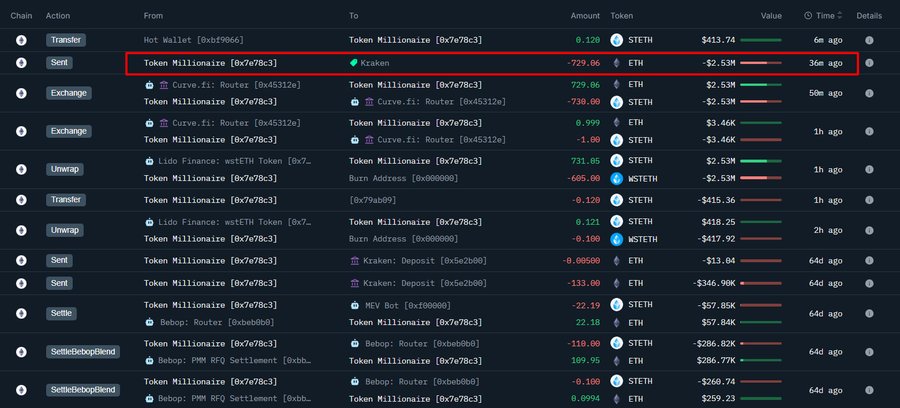This screenshot has height=408, width=900.
Task: Click Ethereum chain icon in the 6m ago row
Action: pyautogui.click(x=21, y=40)
